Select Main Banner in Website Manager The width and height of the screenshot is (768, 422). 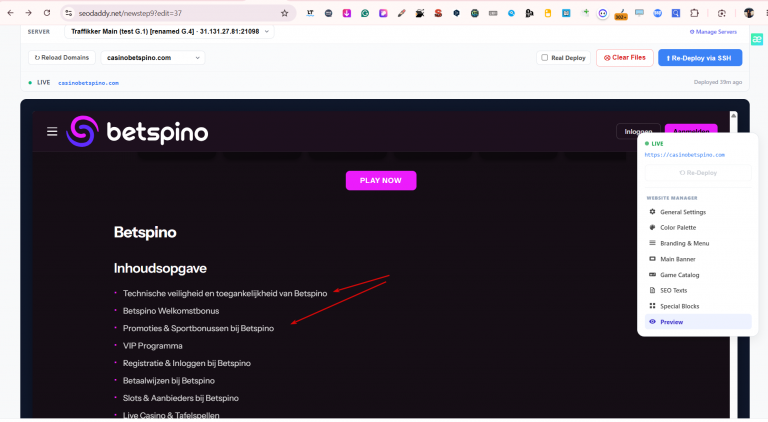click(x=698, y=259)
